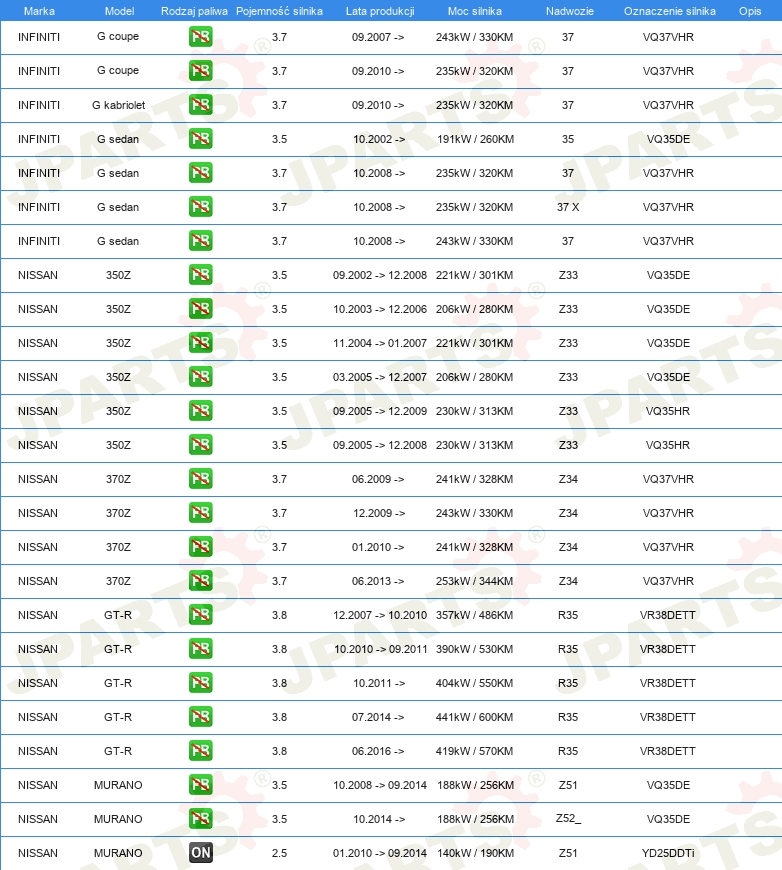Click the petrol icon for 350Z 09.2005 -> 12.2009 row
The width and height of the screenshot is (782, 870).
tap(200, 411)
